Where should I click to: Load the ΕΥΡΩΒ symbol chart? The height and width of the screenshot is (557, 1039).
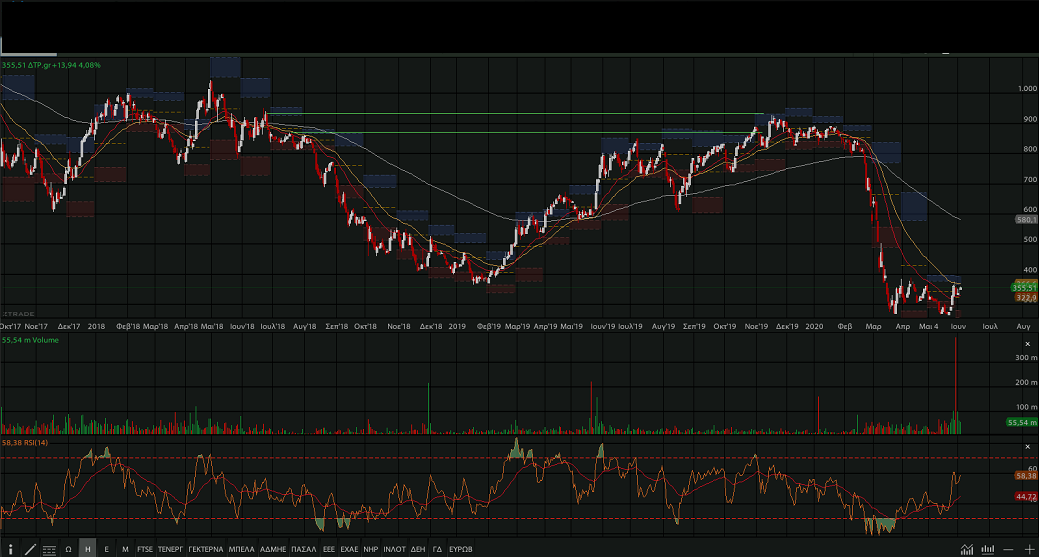[460, 549]
